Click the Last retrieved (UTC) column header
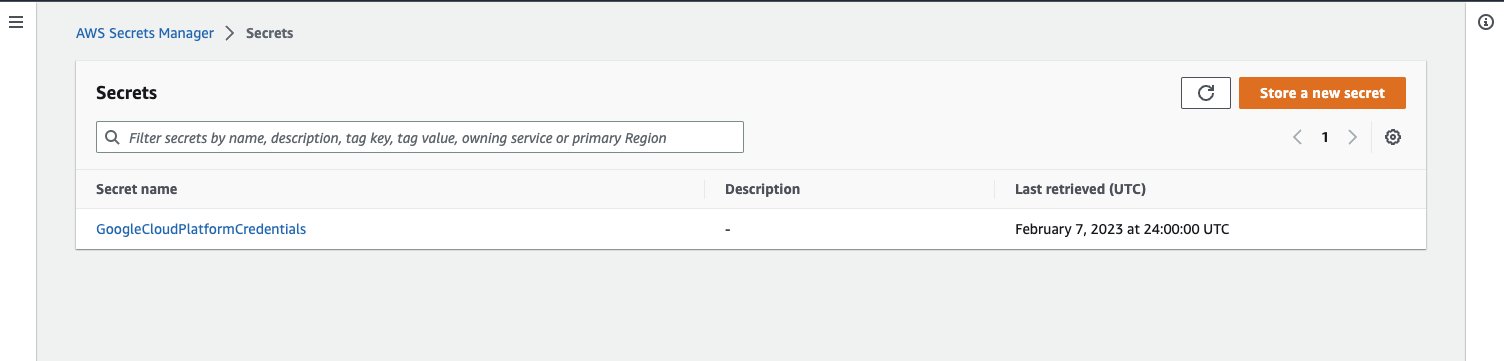The image size is (1504, 361). 1080,189
